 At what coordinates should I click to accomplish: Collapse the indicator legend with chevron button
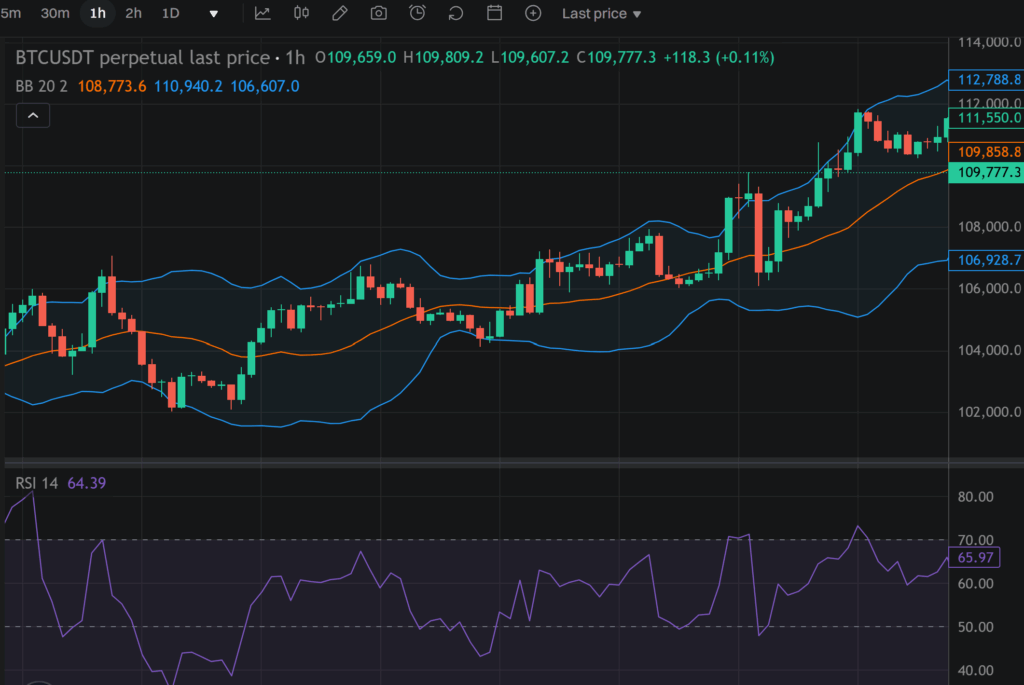33,116
